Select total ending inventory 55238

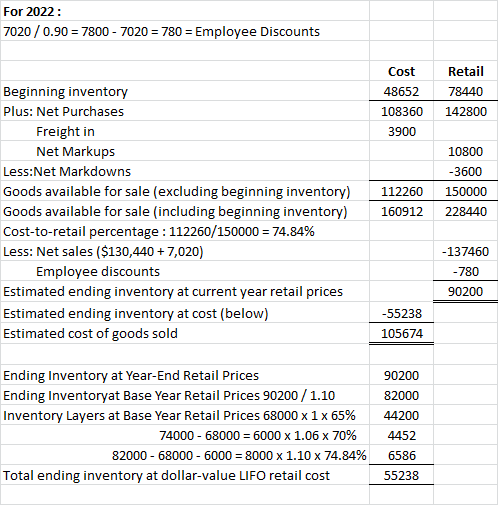pyautogui.click(x=401, y=476)
